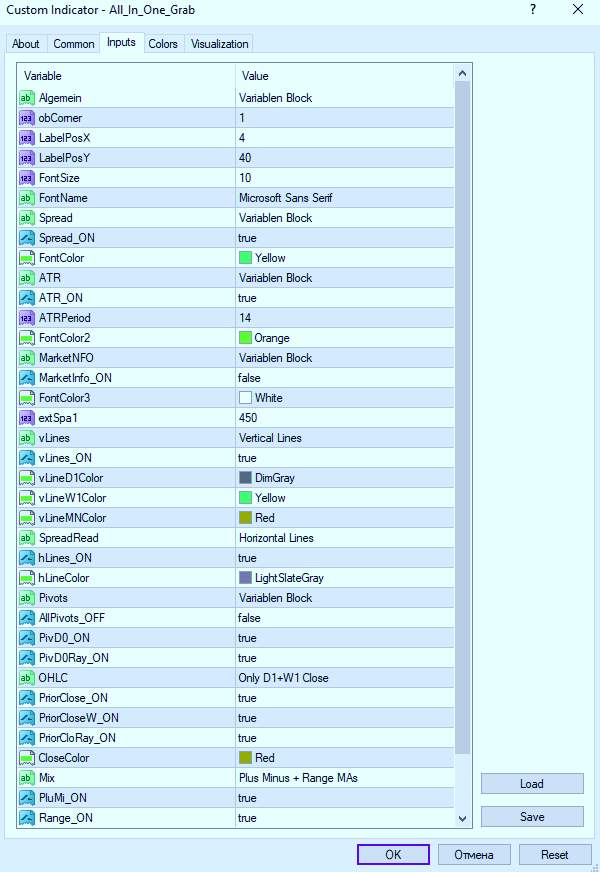Click the string type icon beside Algemein

(27, 98)
